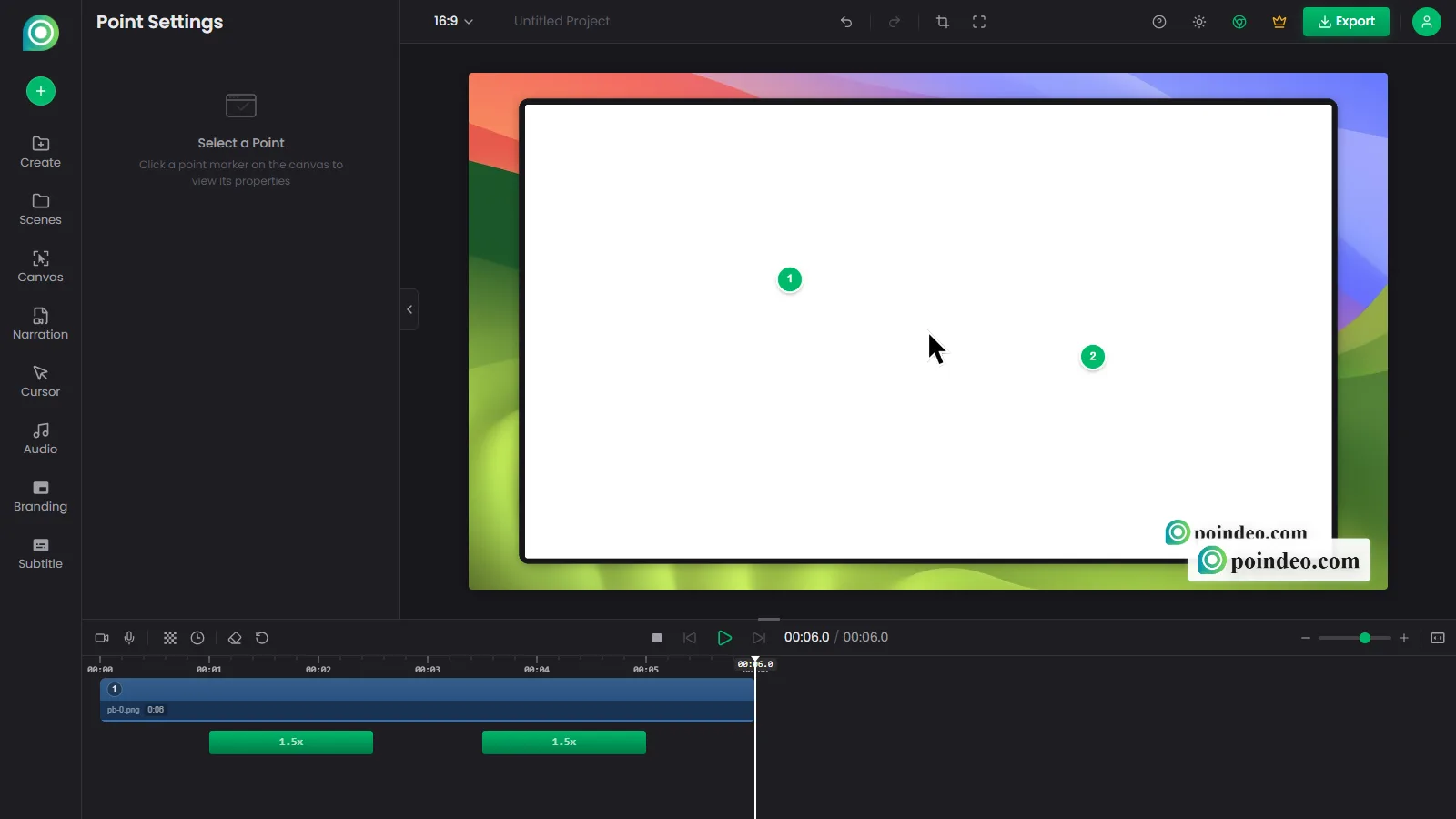Skip to previous frame button
1456x819 pixels.
pos(690,638)
